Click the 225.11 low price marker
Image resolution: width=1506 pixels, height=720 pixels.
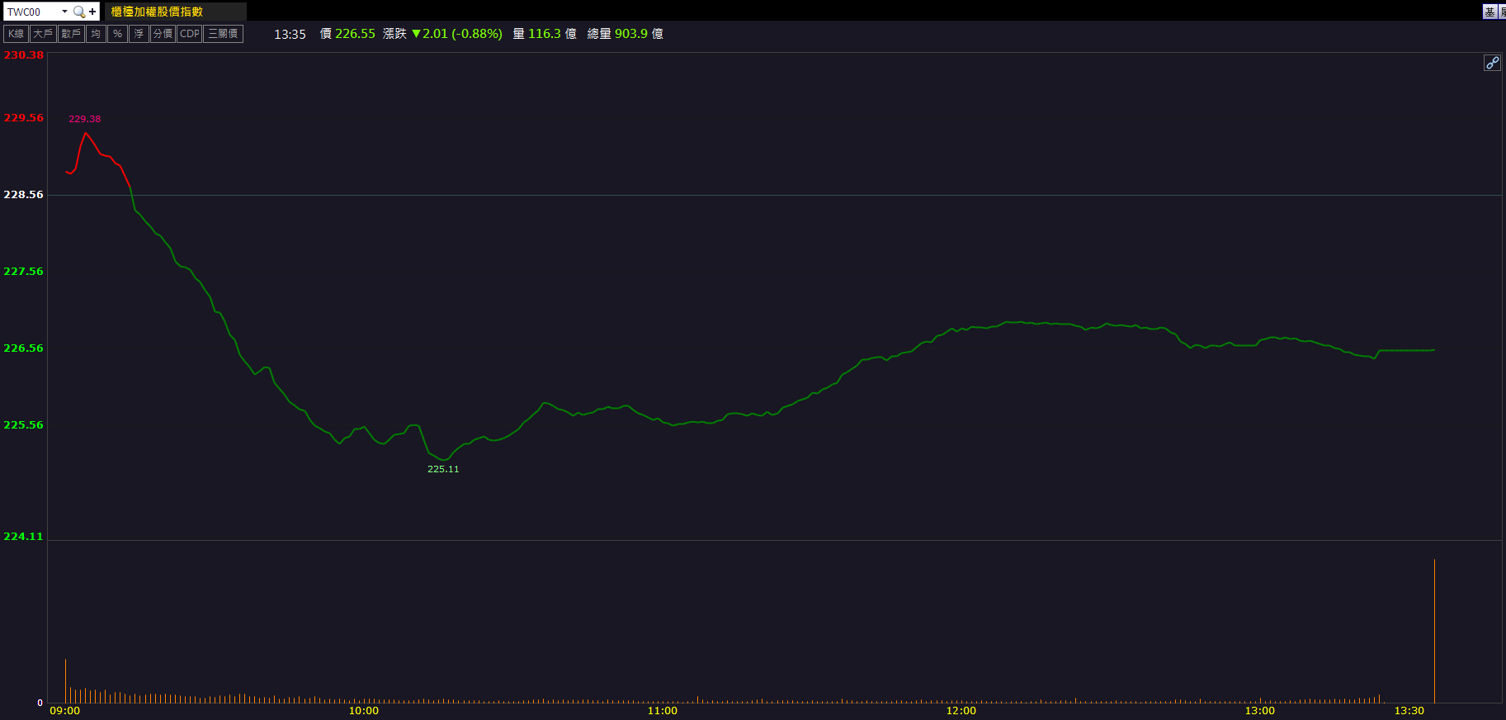click(443, 469)
